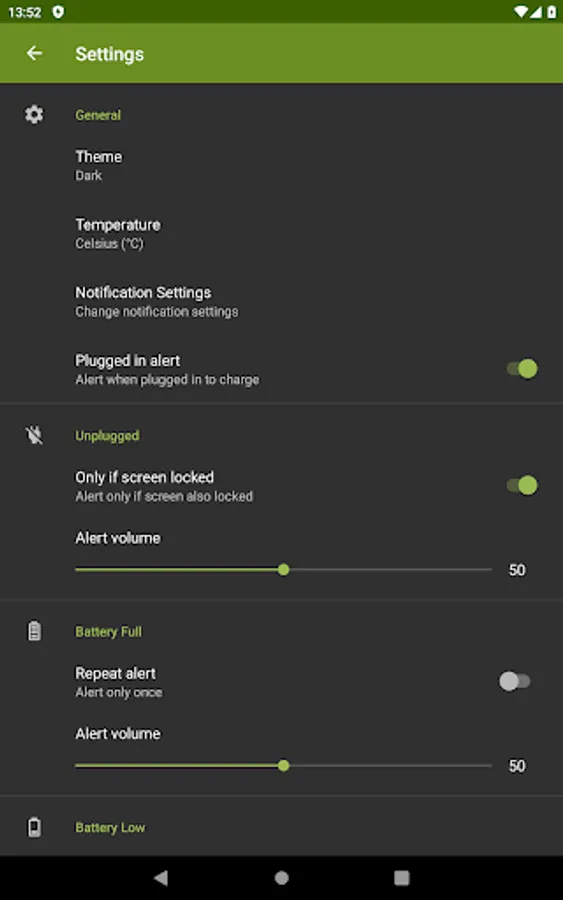Enable the Repeat alert switch
The height and width of the screenshot is (900, 563).
tap(514, 681)
